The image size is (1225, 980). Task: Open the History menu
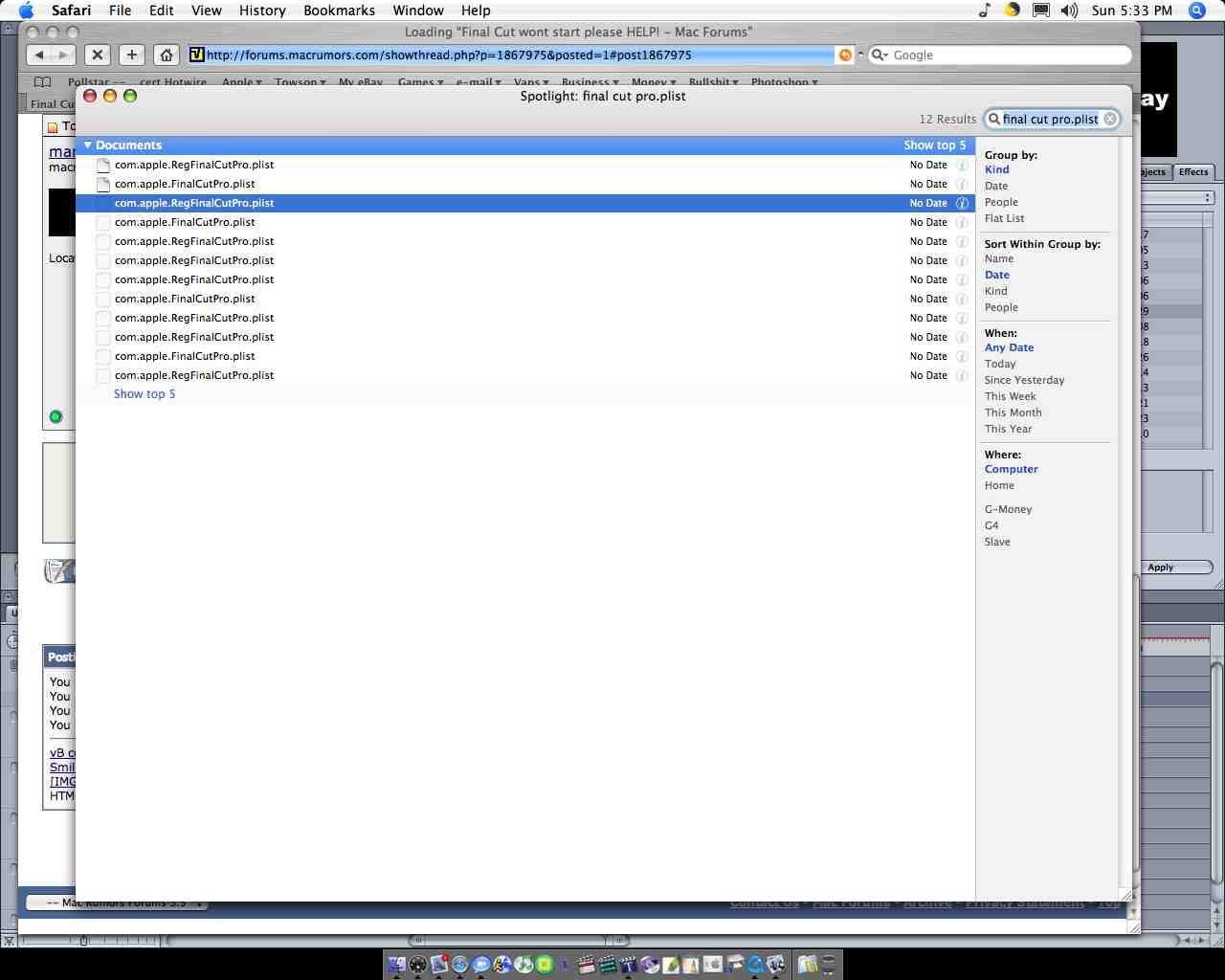tap(262, 11)
